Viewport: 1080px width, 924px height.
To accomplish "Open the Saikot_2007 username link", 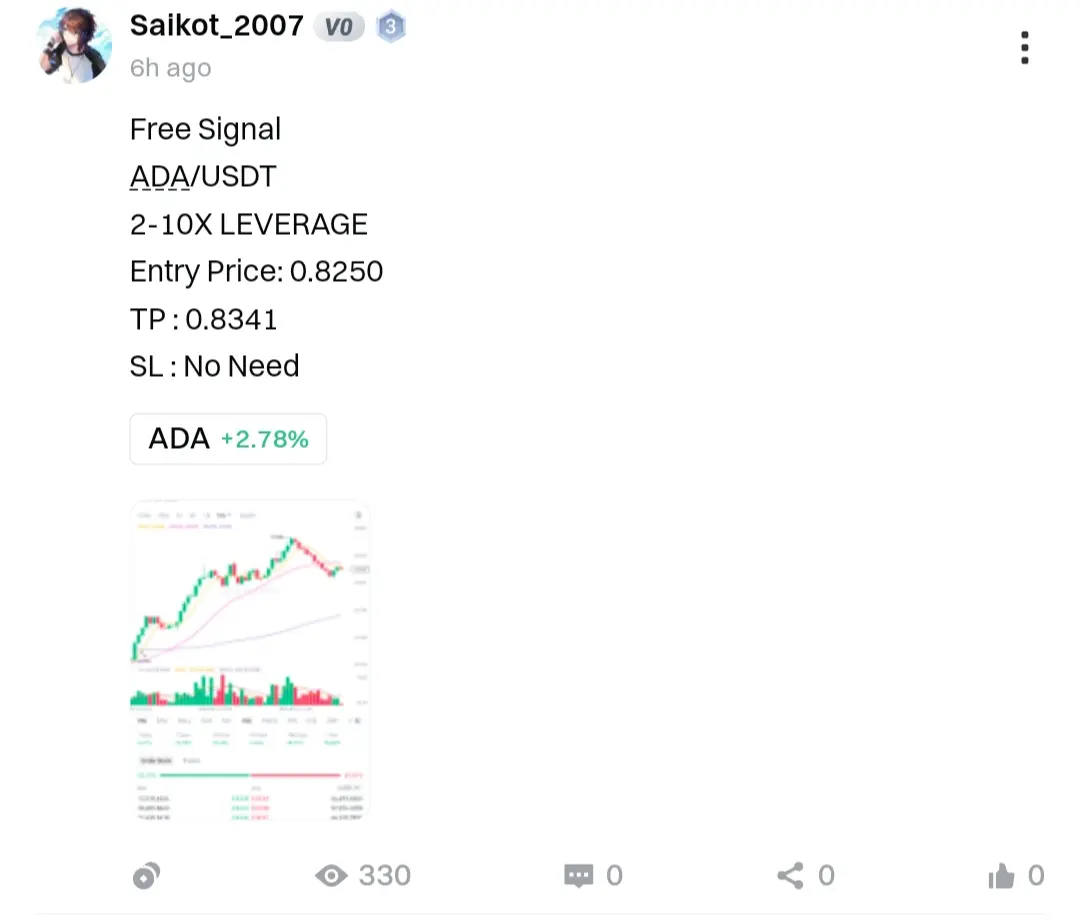I will [216, 26].
